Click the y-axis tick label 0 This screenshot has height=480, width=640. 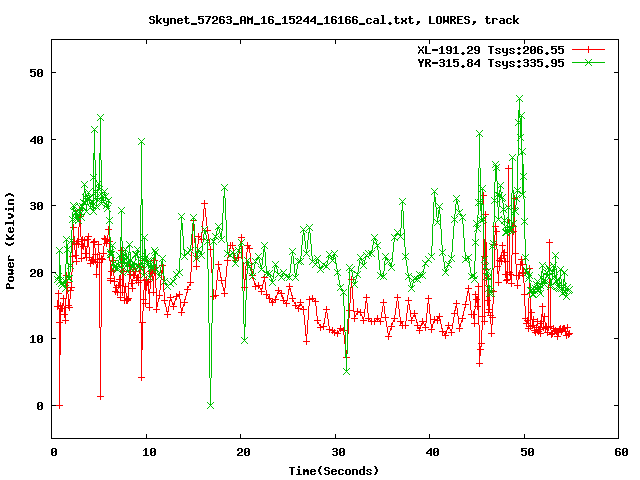[x=40, y=406]
